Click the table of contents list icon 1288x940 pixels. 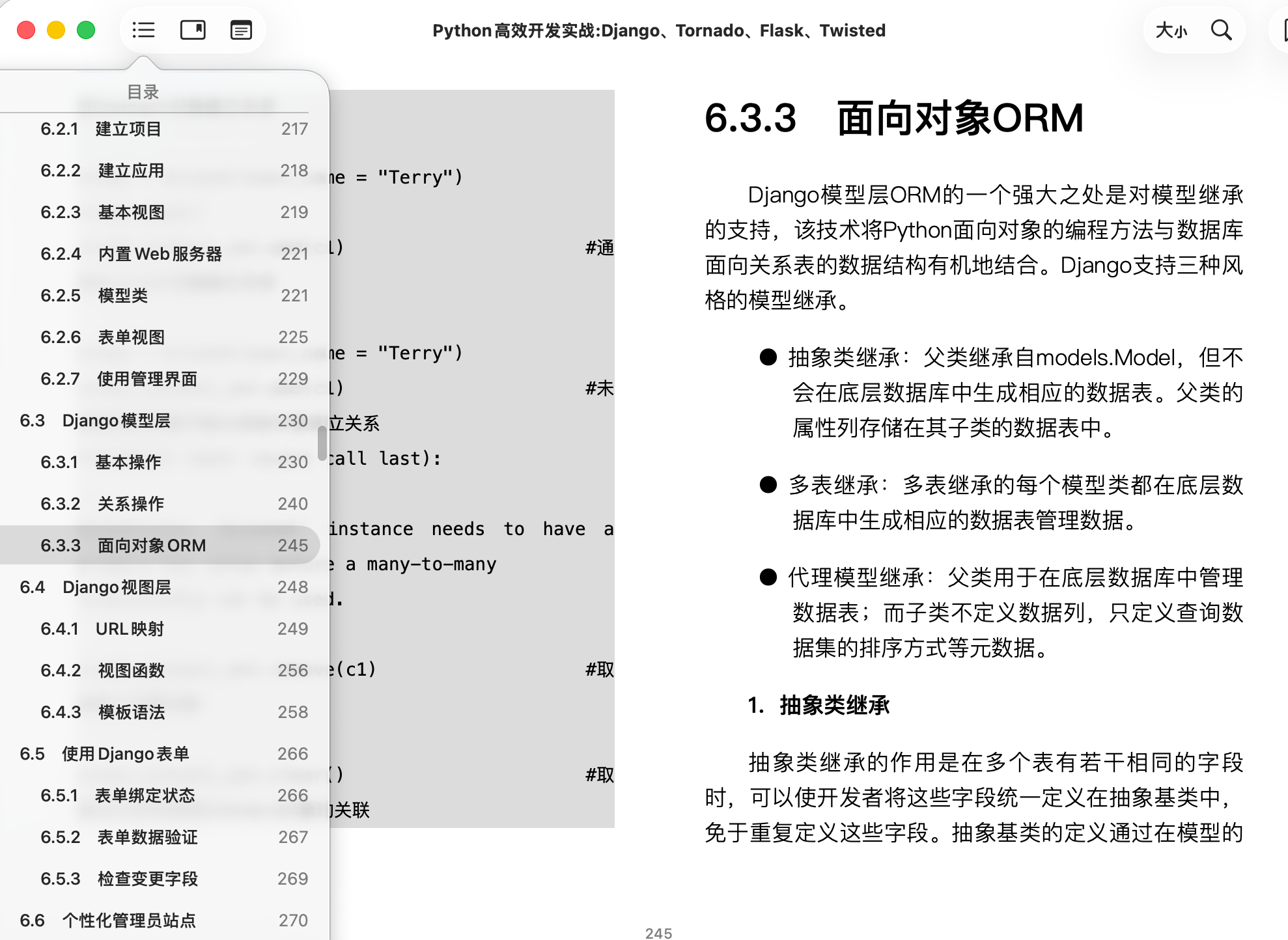pos(143,30)
